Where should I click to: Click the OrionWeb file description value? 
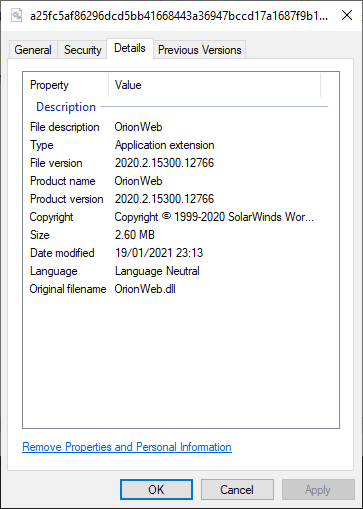click(138, 127)
